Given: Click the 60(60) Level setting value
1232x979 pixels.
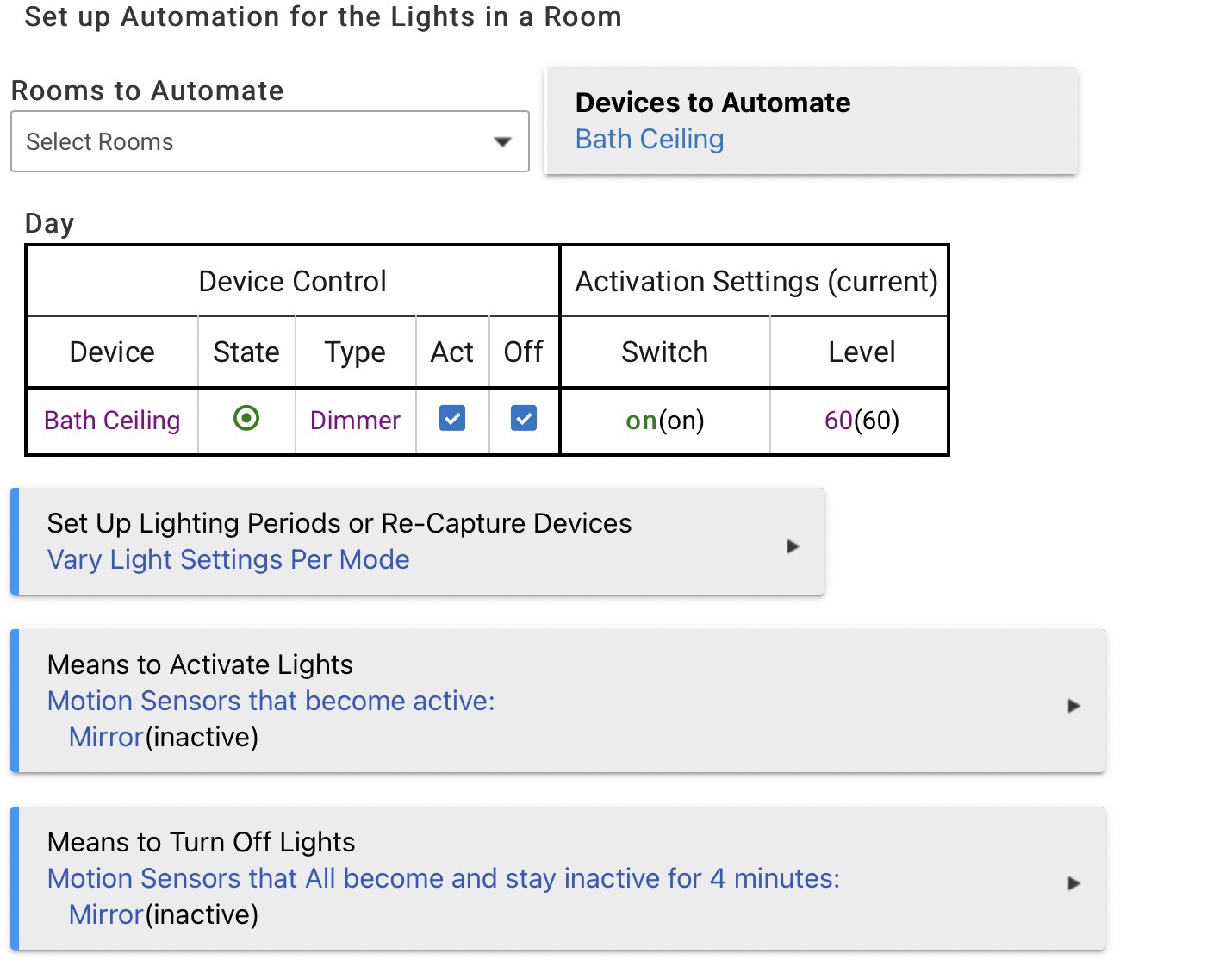Looking at the screenshot, I should coord(862,421).
